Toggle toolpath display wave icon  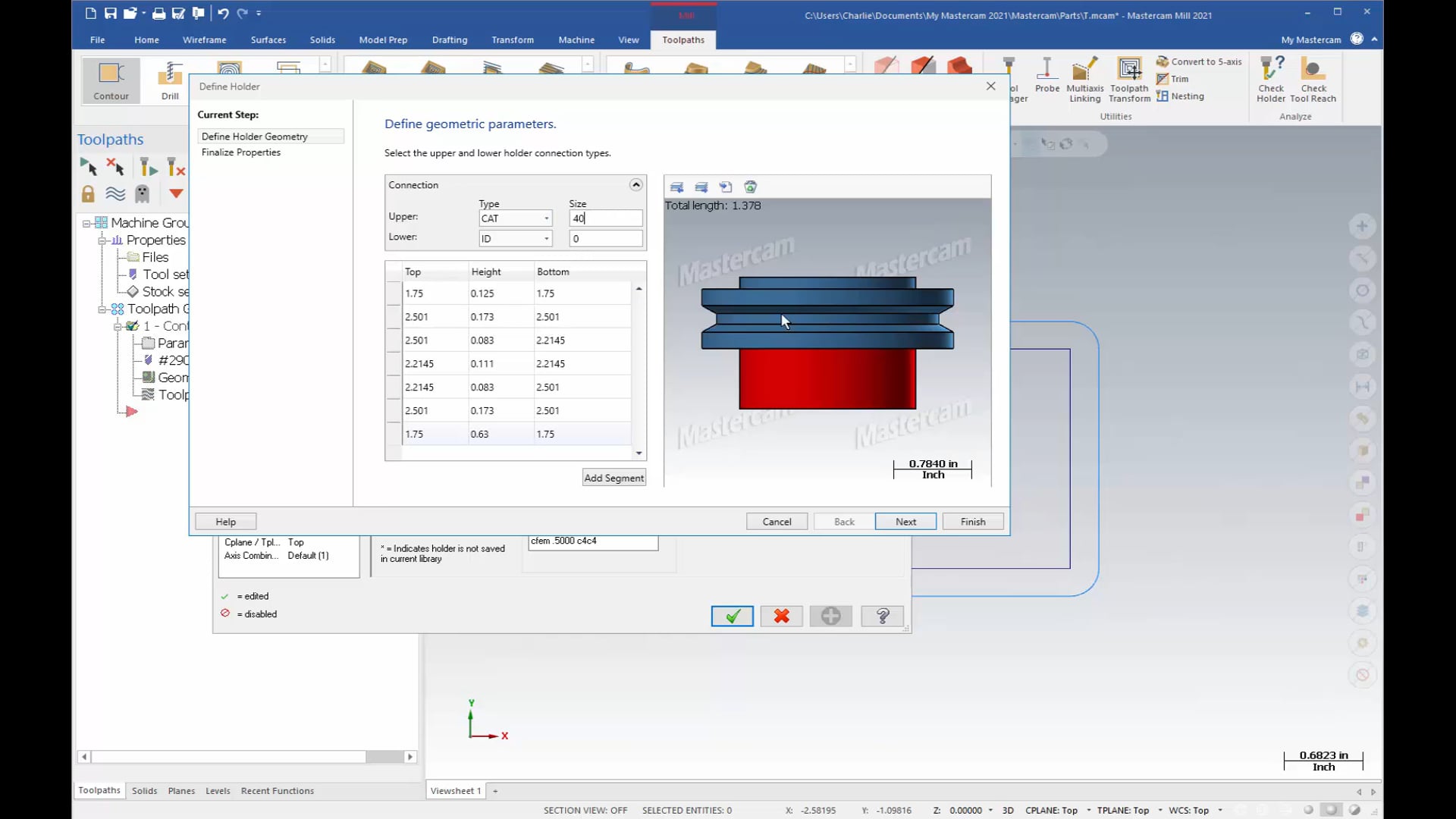pos(115,194)
